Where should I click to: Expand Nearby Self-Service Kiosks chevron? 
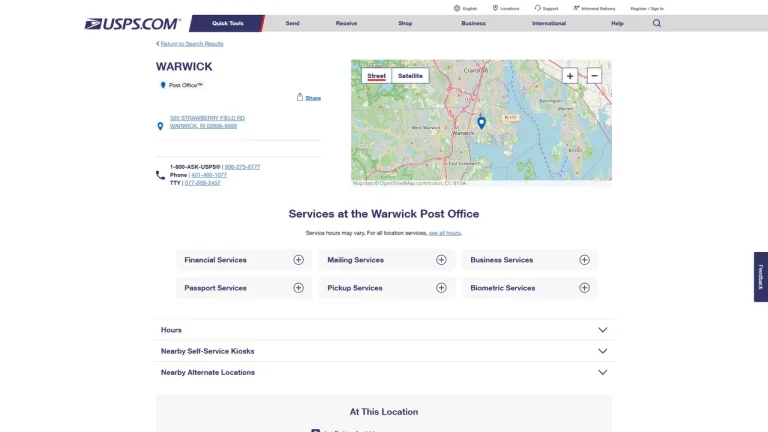[x=602, y=351]
